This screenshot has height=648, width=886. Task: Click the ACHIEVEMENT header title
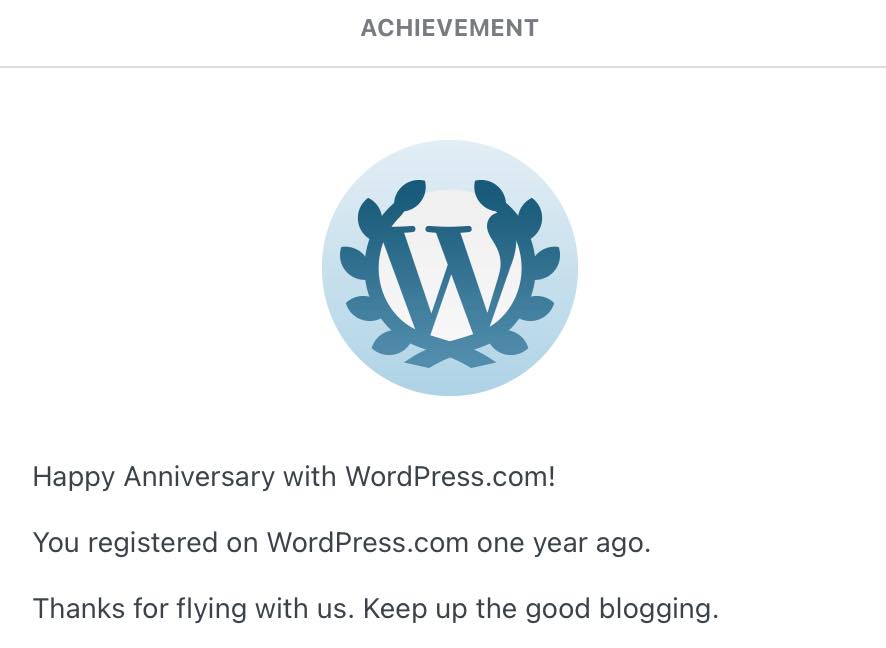(449, 28)
